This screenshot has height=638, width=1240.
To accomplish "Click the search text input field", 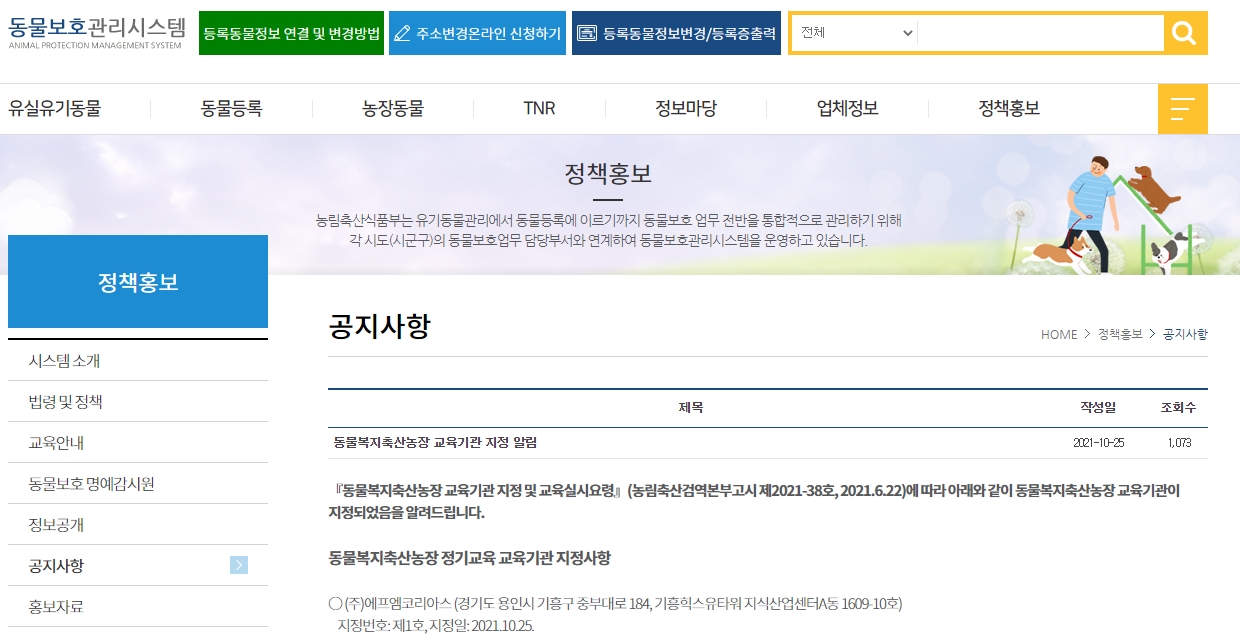I will pyautogui.click(x=1040, y=33).
